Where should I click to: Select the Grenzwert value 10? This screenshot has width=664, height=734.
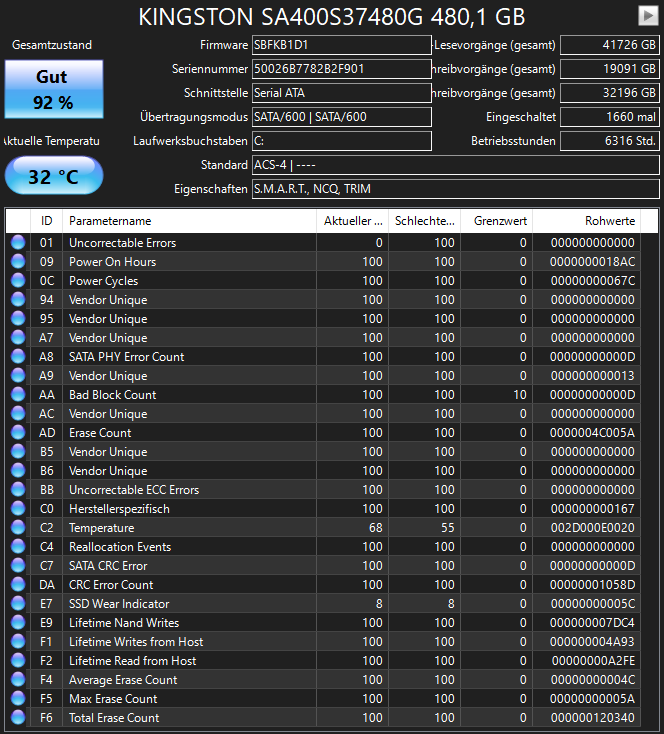click(x=520, y=395)
